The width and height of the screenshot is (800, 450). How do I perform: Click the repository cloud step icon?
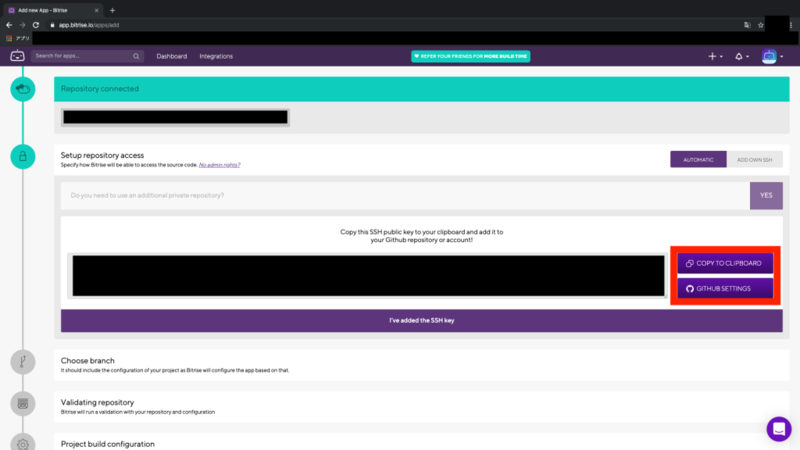click(23, 89)
